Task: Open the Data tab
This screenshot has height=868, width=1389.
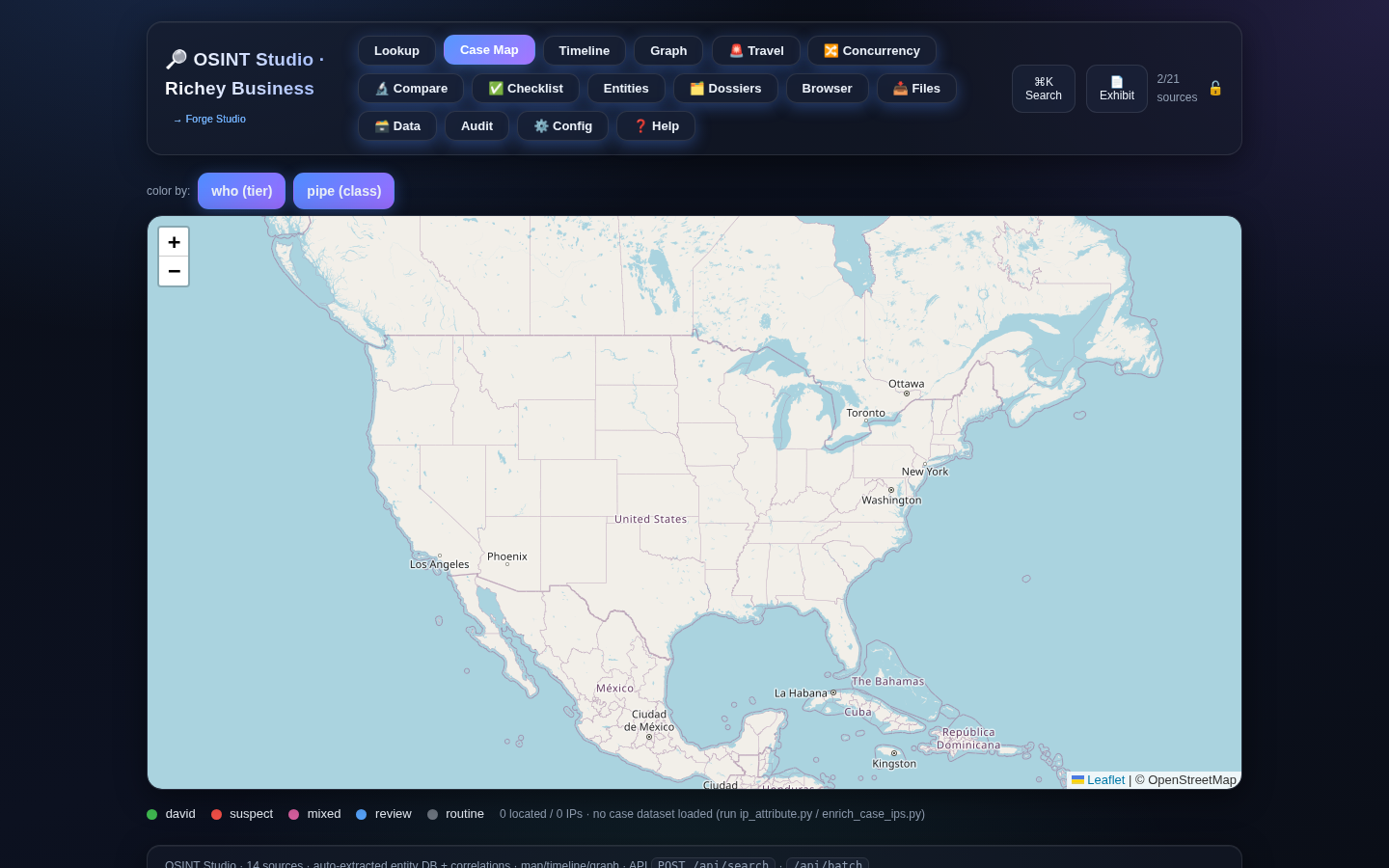Action: pos(397,125)
